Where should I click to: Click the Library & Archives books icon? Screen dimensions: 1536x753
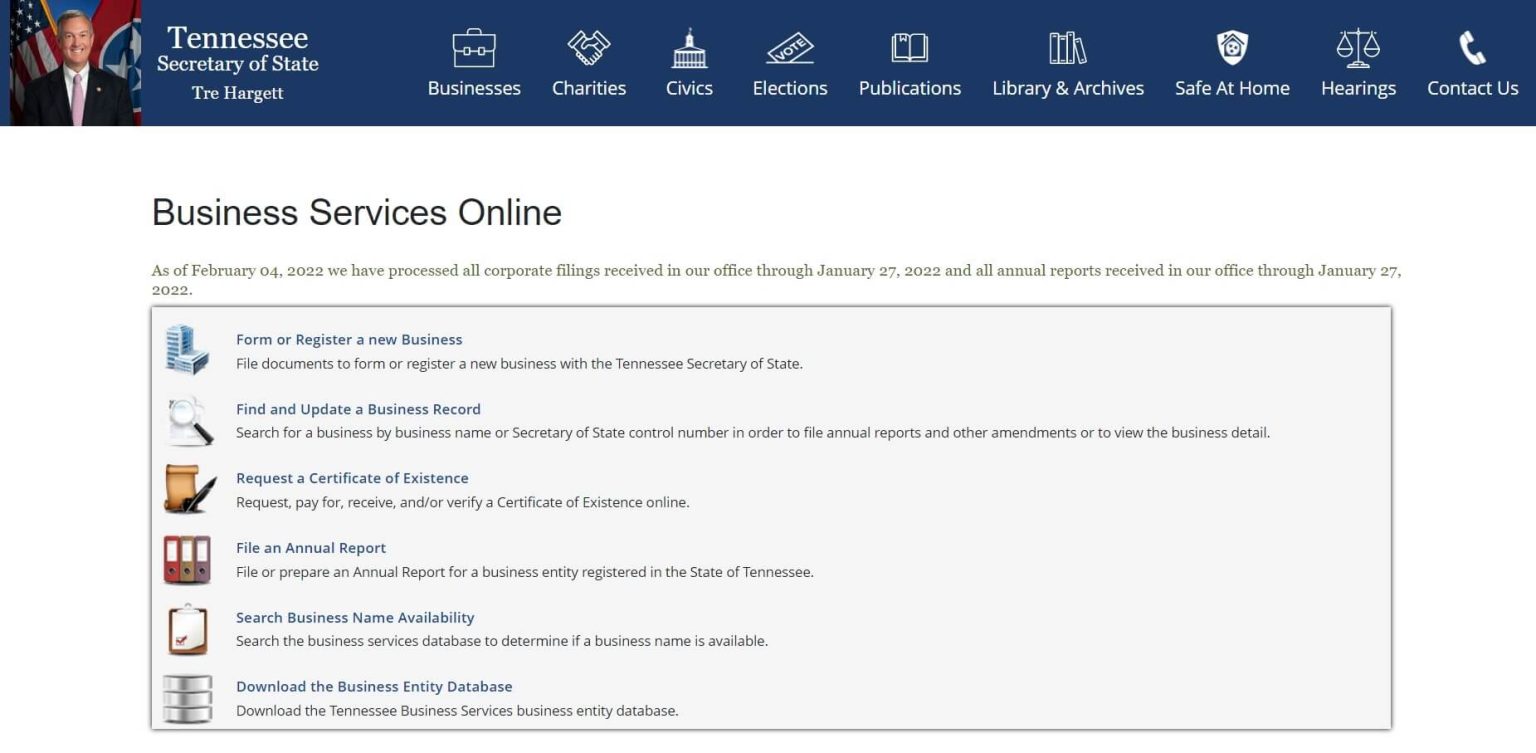1066,46
